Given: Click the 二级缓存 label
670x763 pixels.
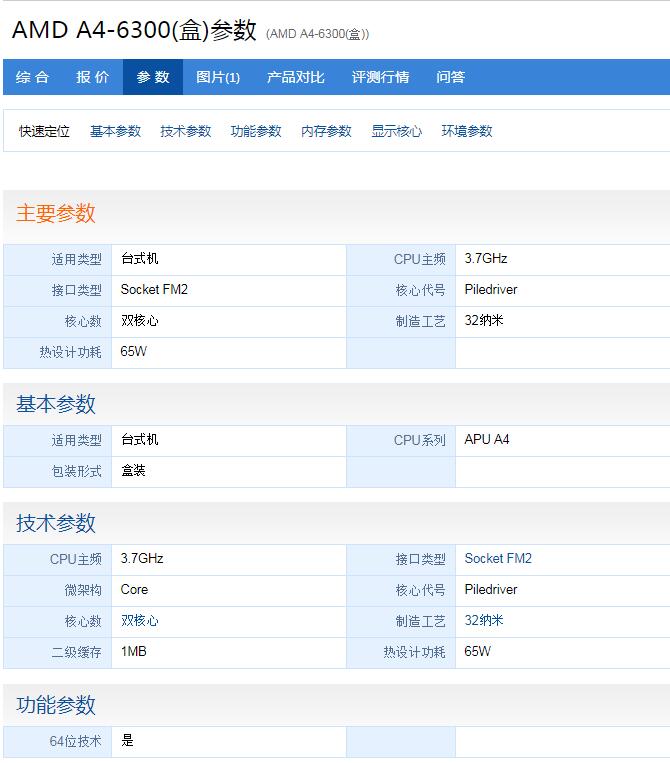Looking at the screenshot, I should point(76,652).
